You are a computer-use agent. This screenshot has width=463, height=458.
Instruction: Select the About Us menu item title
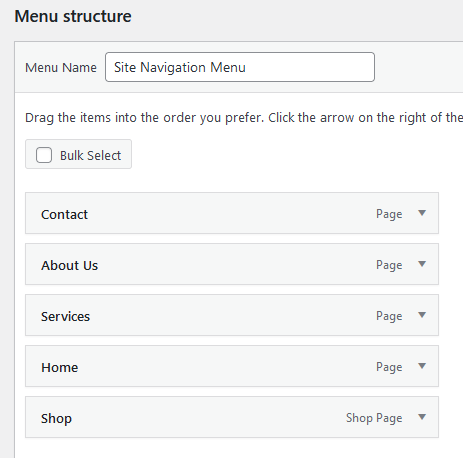click(x=69, y=265)
